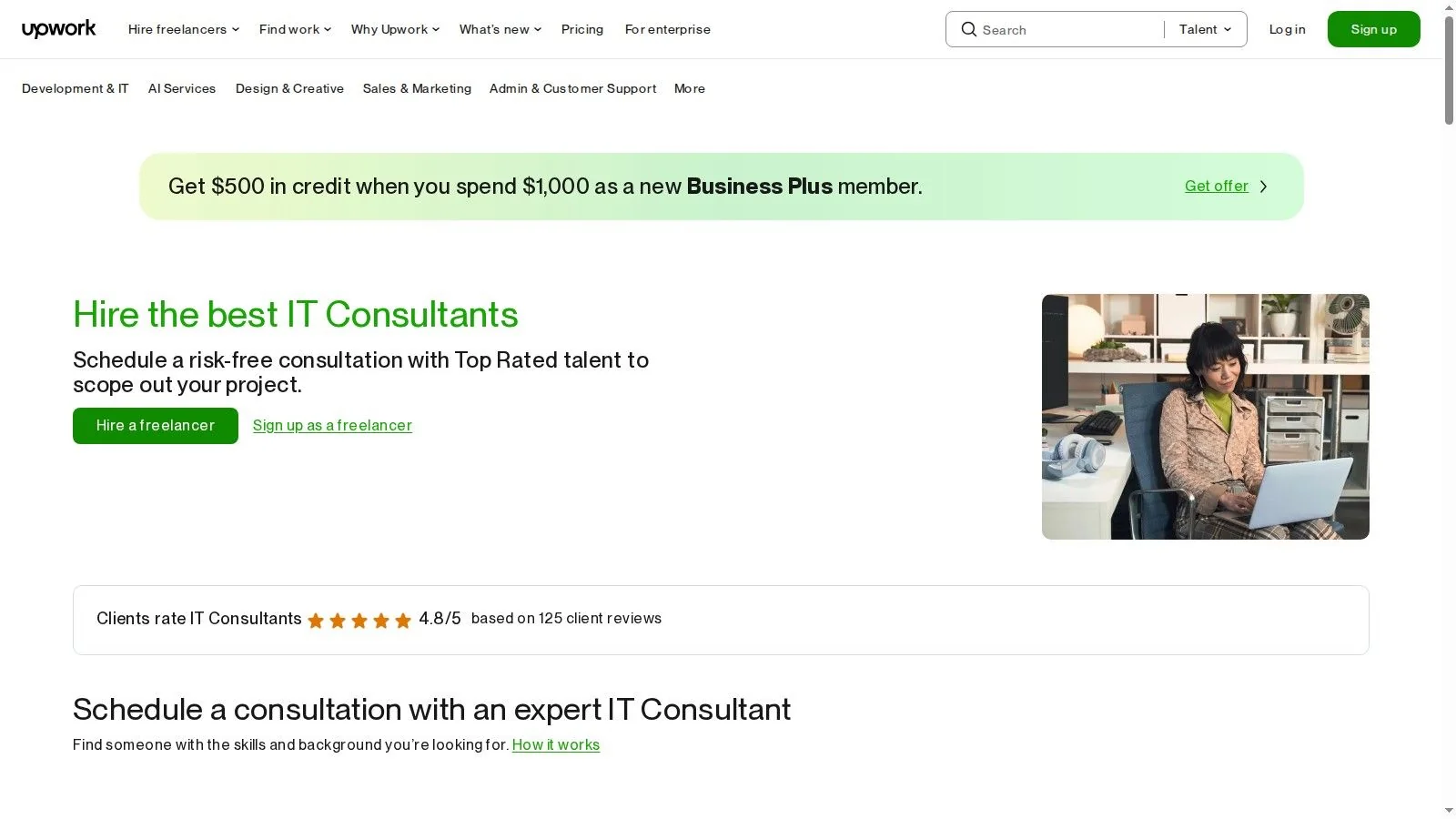The width and height of the screenshot is (1456, 819).
Task: Click the middle star of the rating row
Action: click(359, 620)
